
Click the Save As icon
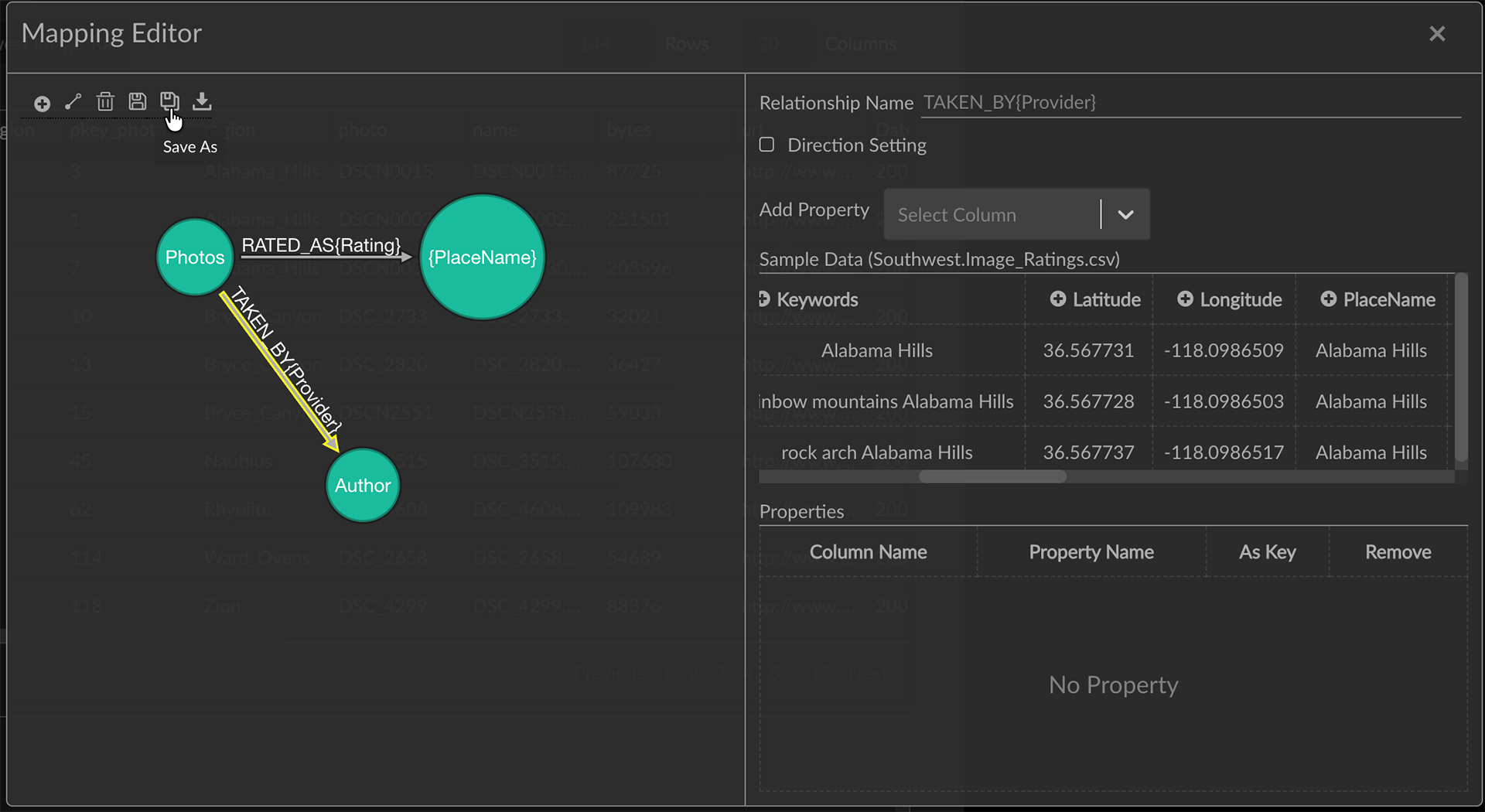169,101
